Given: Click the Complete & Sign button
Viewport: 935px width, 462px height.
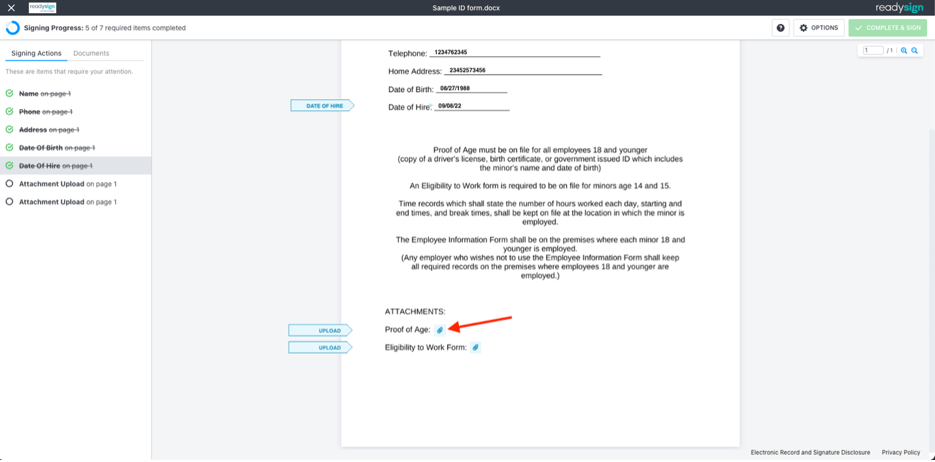Looking at the screenshot, I should point(888,27).
